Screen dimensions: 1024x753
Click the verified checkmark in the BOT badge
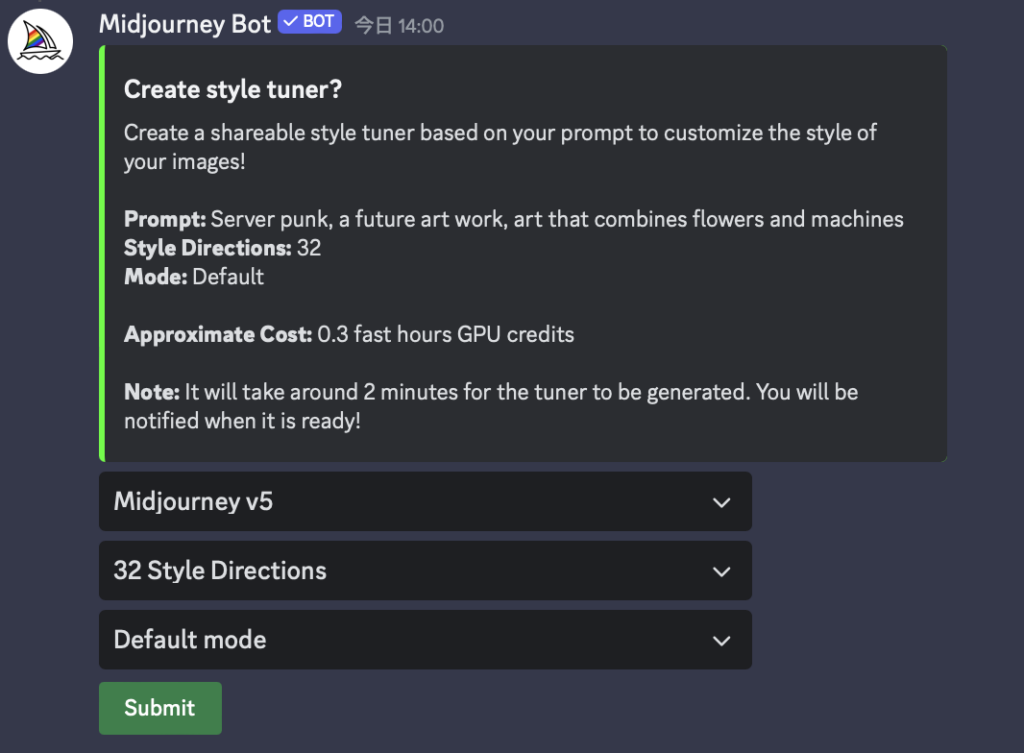click(291, 22)
